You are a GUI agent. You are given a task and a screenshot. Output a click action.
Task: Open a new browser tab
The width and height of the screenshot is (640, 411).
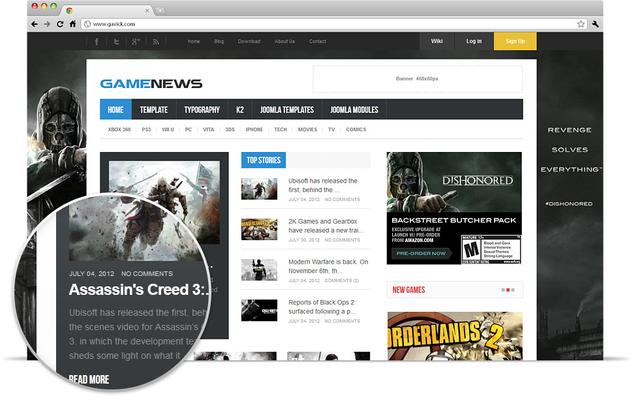point(160,11)
